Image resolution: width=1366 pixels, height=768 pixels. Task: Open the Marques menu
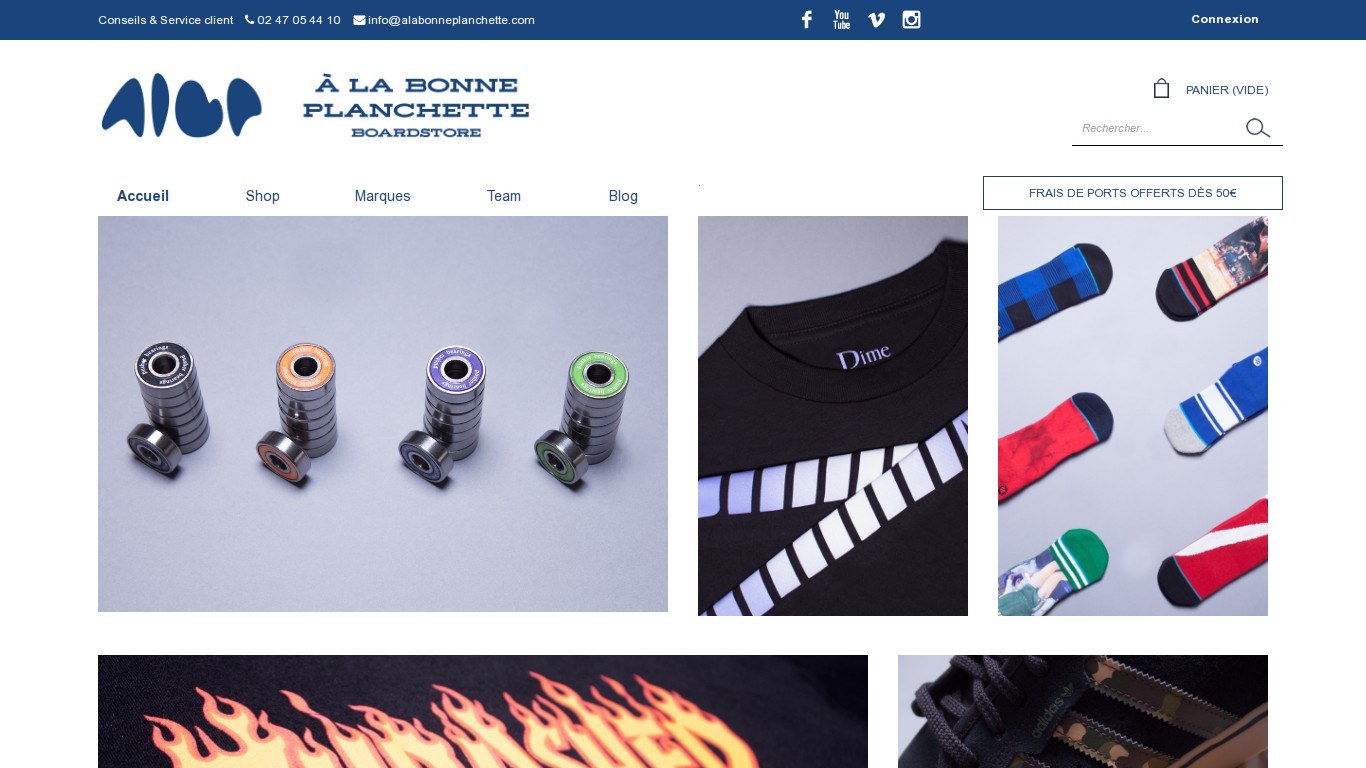(383, 196)
